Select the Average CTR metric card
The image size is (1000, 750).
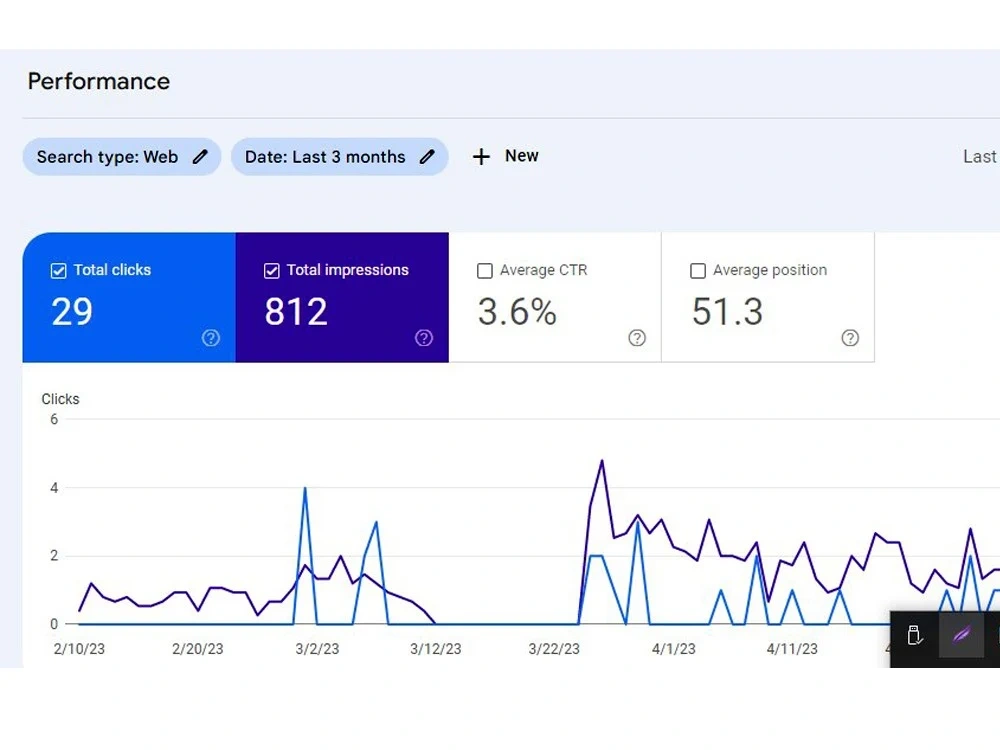point(555,297)
